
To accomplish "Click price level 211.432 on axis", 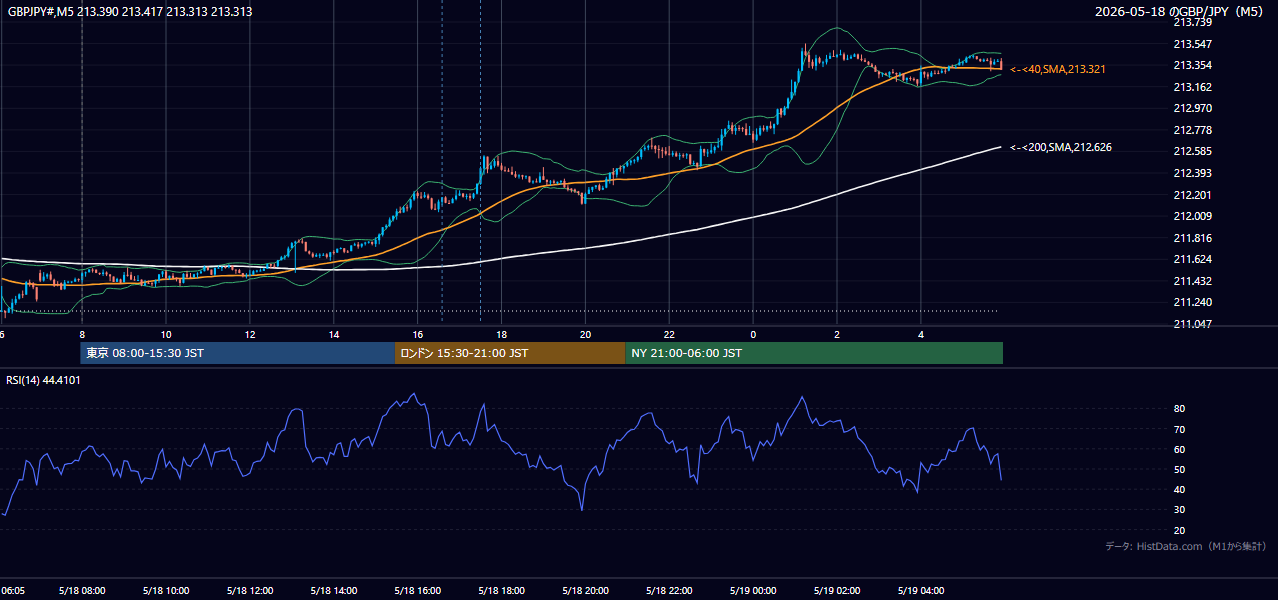I will click(1192, 281).
